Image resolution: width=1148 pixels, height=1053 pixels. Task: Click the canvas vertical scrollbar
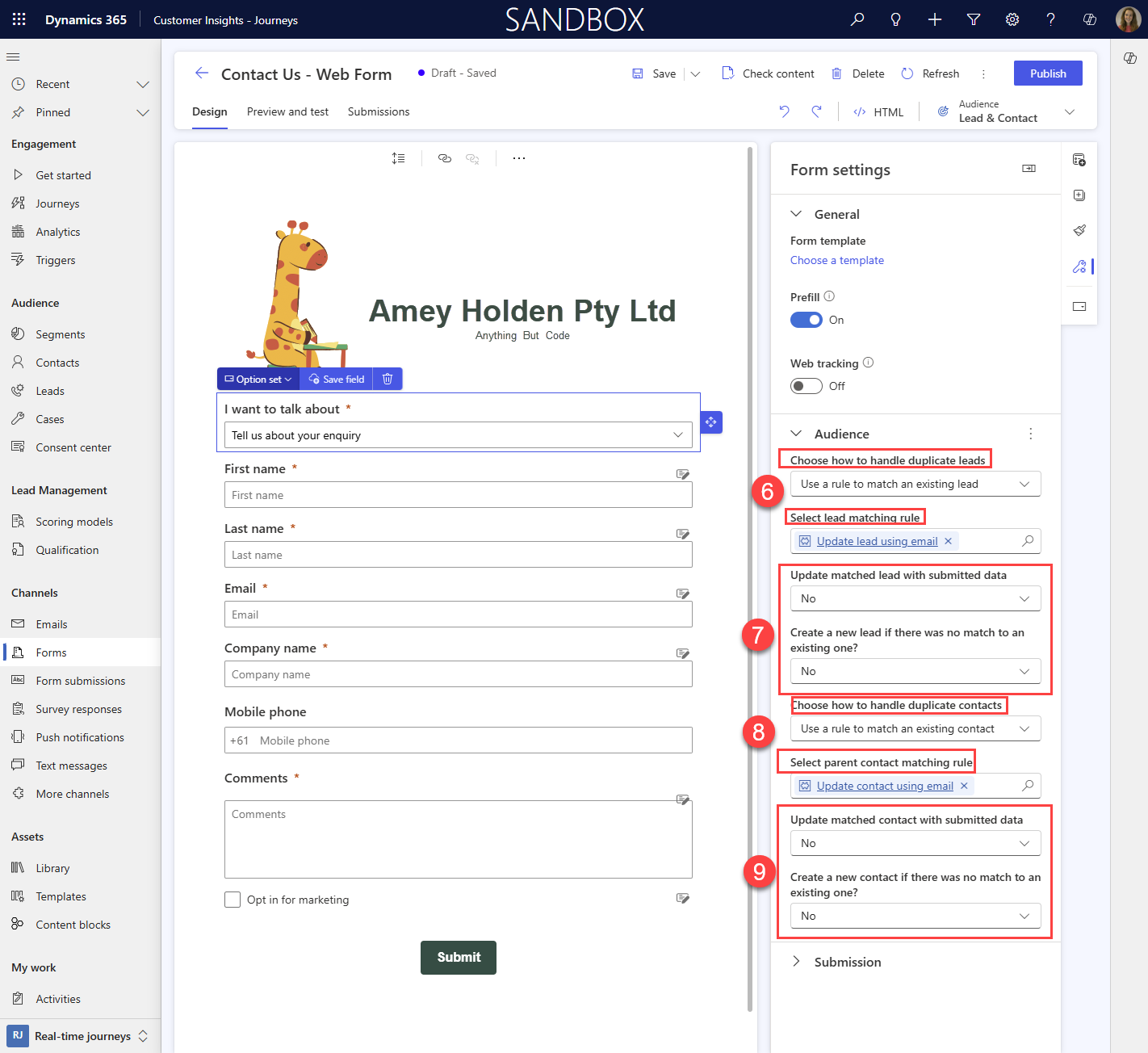click(750, 578)
